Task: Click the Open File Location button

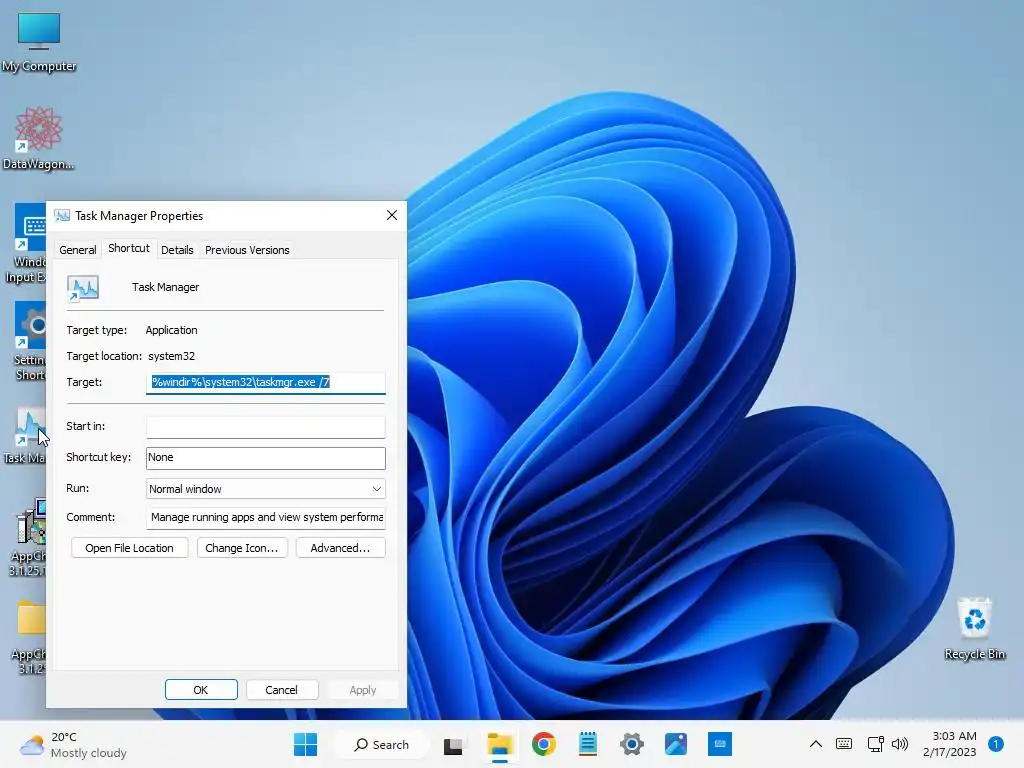Action: click(x=129, y=548)
